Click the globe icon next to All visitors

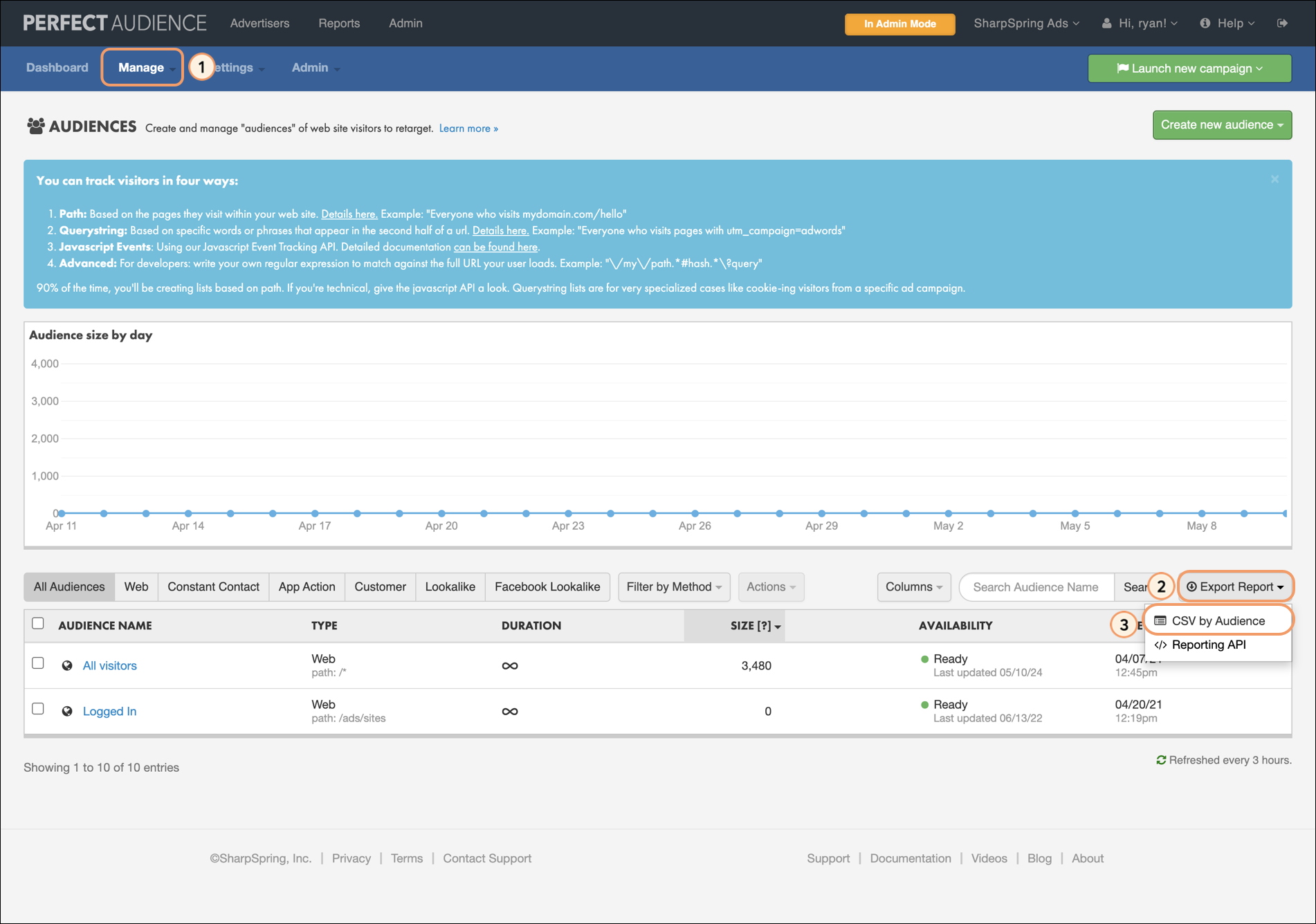point(67,665)
